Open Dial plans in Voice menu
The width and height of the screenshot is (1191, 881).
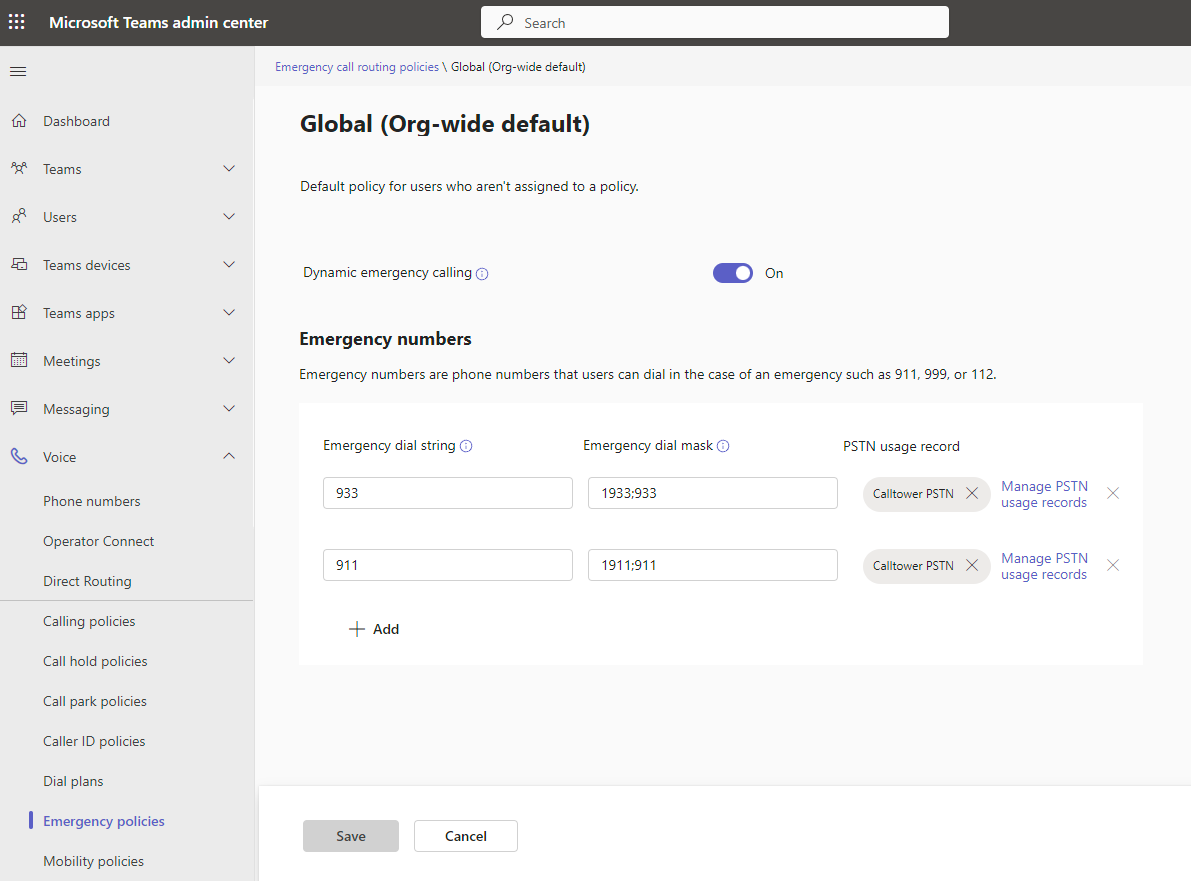(73, 781)
